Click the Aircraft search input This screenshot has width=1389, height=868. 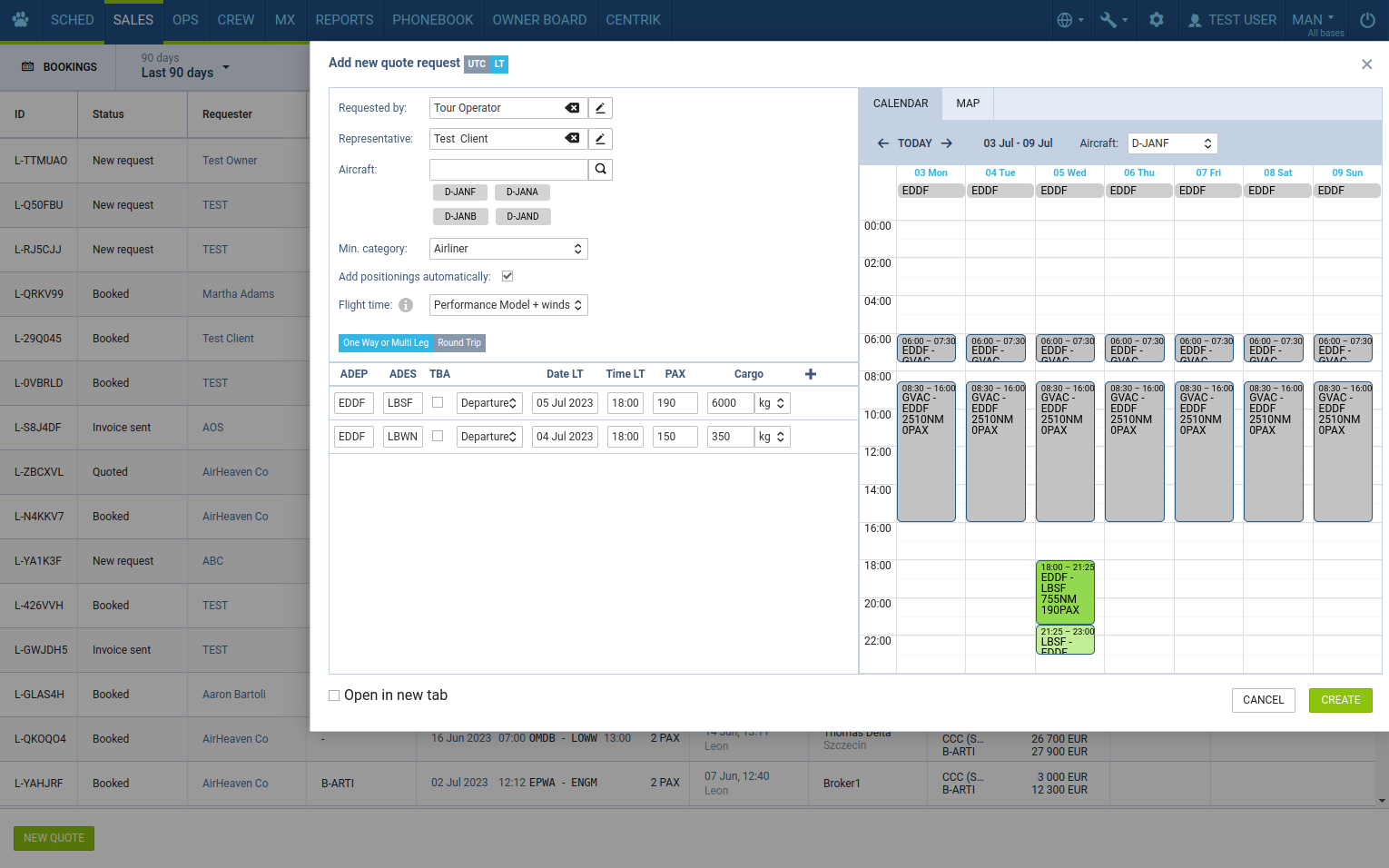tap(508, 170)
